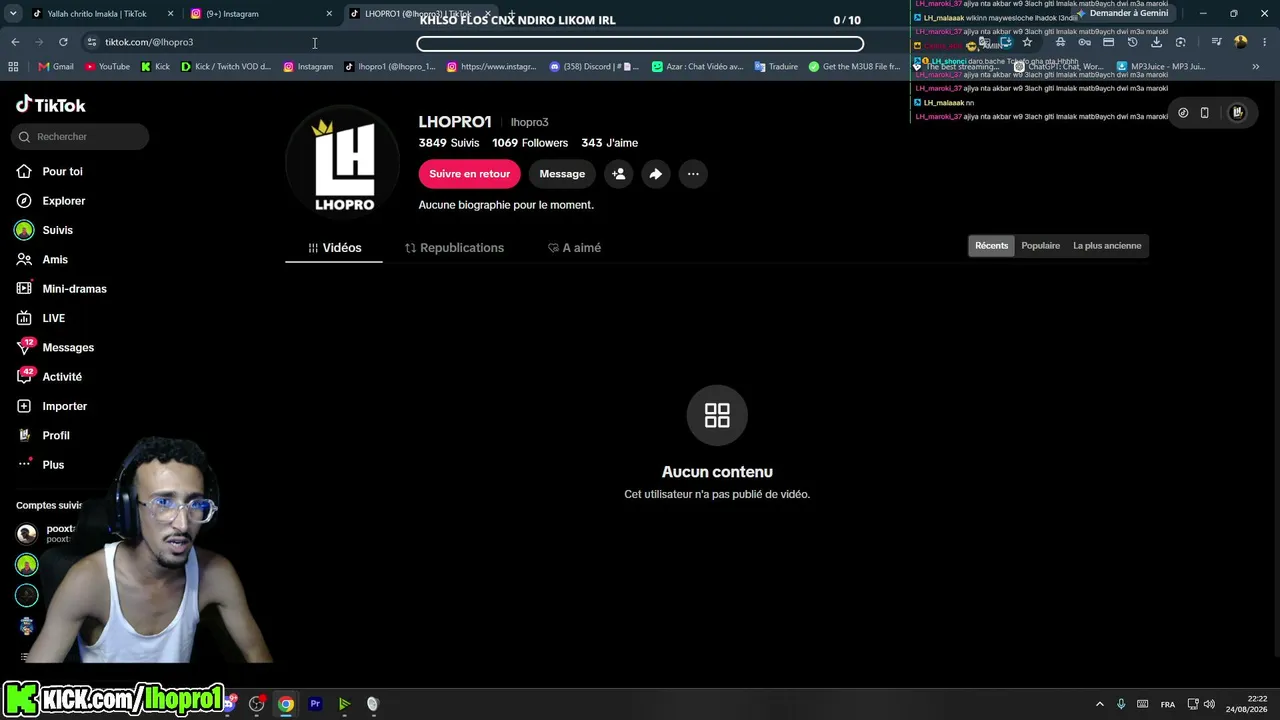This screenshot has height=720, width=1280.
Task: Open the YouTube bookmark
Action: [107, 67]
